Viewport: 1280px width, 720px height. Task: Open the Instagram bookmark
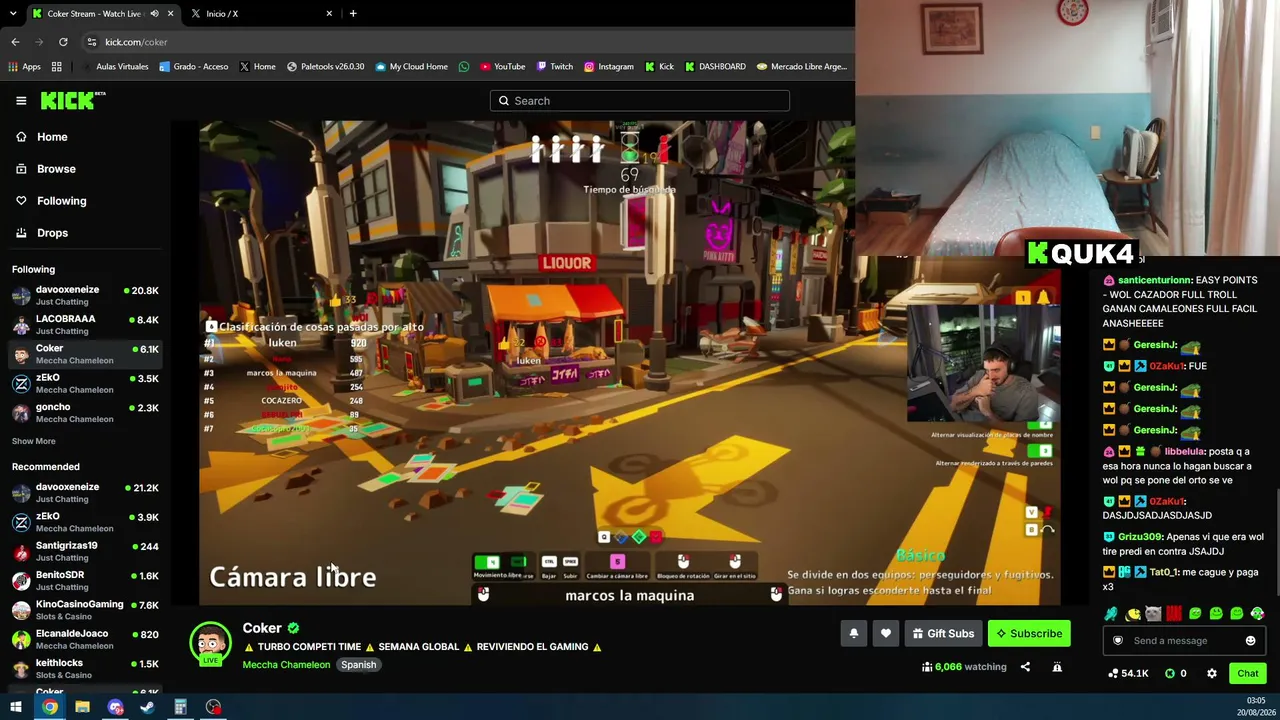[608, 67]
